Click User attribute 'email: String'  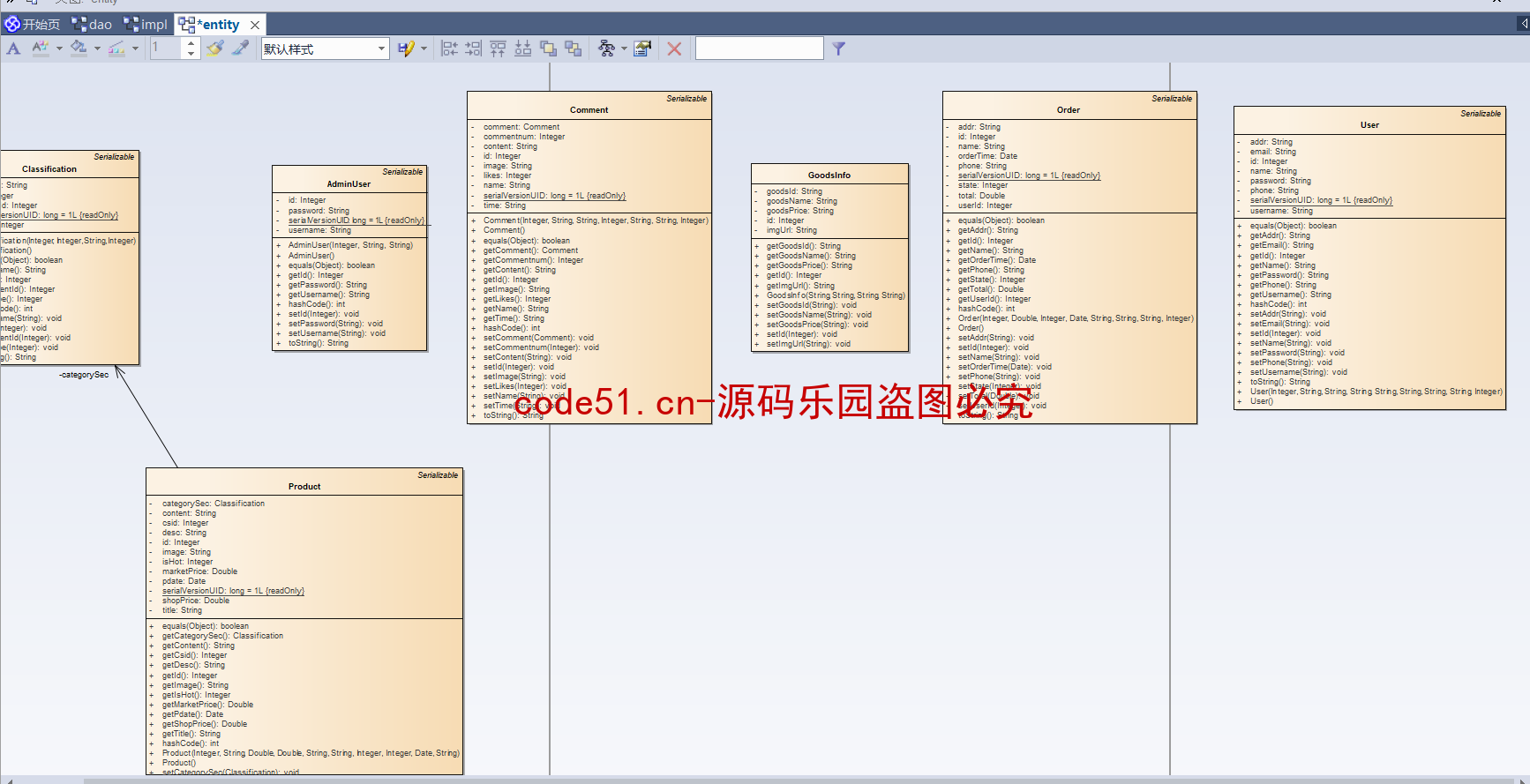click(x=1272, y=152)
